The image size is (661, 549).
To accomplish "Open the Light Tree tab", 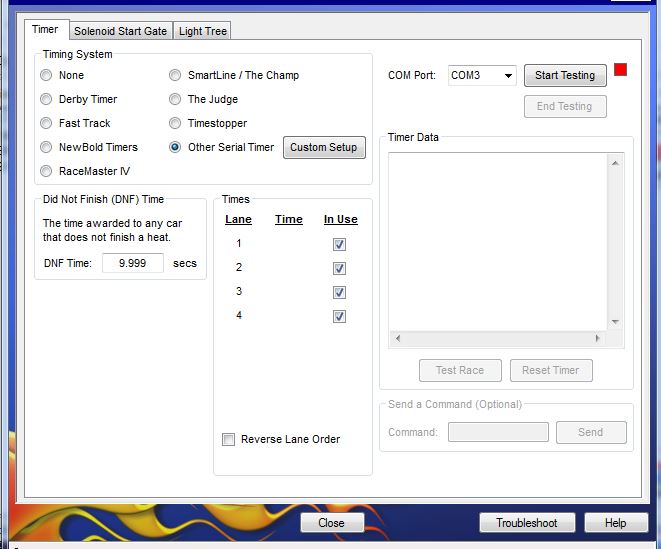I will click(x=203, y=31).
